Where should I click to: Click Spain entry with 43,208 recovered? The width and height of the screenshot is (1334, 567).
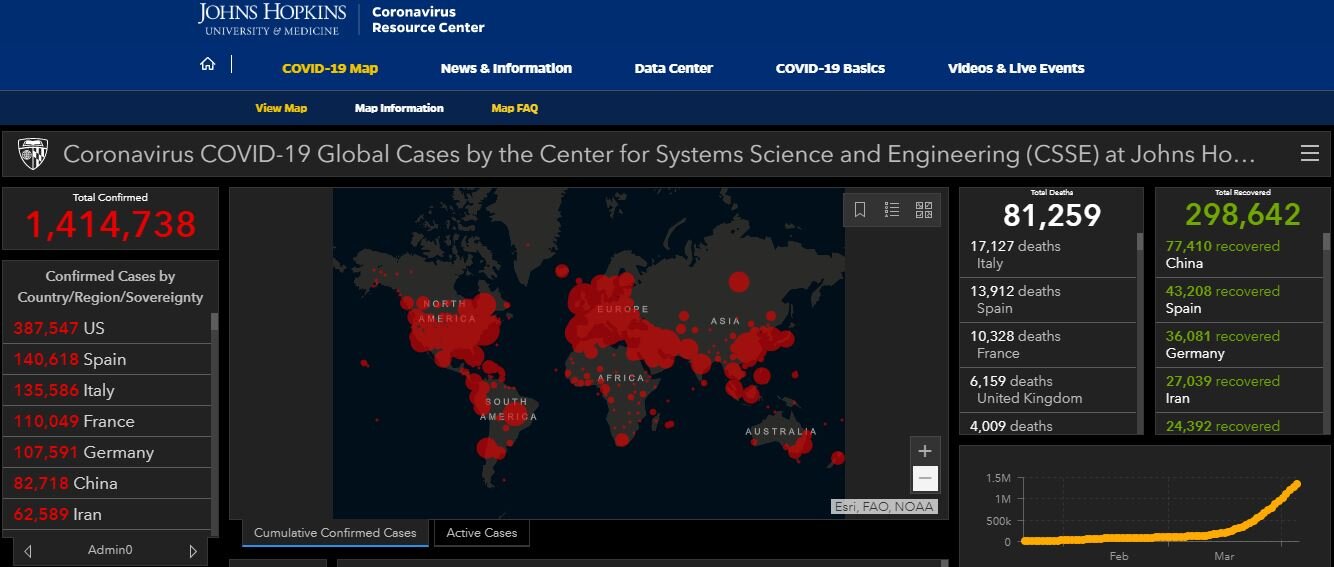coord(1240,300)
